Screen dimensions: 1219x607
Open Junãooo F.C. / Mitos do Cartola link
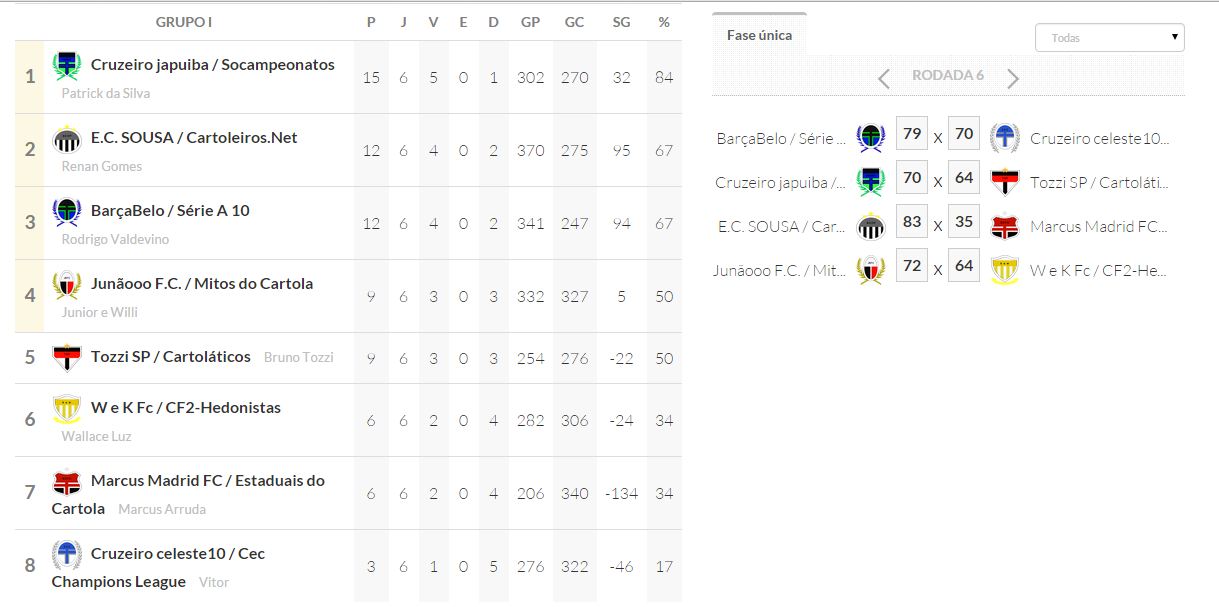202,284
